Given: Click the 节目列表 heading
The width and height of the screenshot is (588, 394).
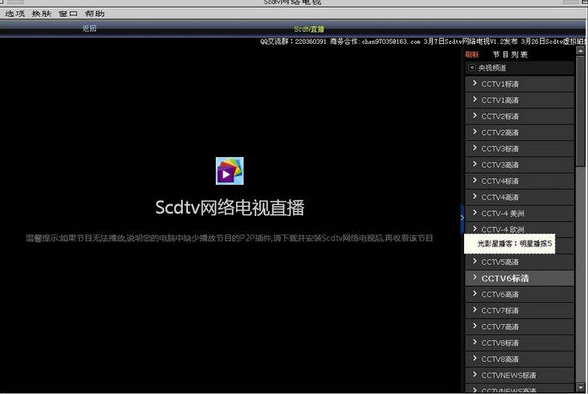Looking at the screenshot, I should click(x=510, y=55).
